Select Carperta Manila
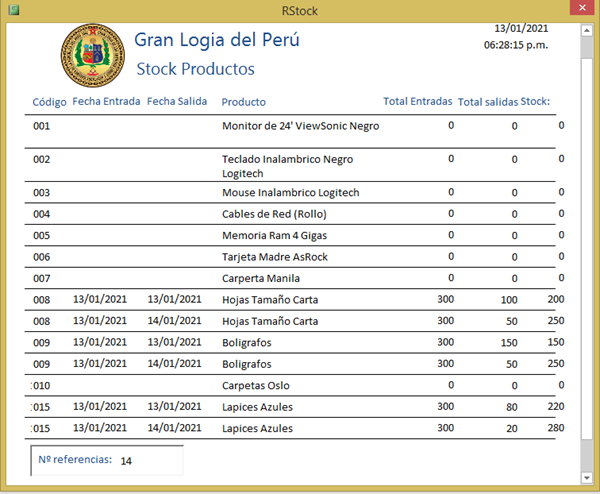Screen dimensions: 600x494 click(261, 278)
